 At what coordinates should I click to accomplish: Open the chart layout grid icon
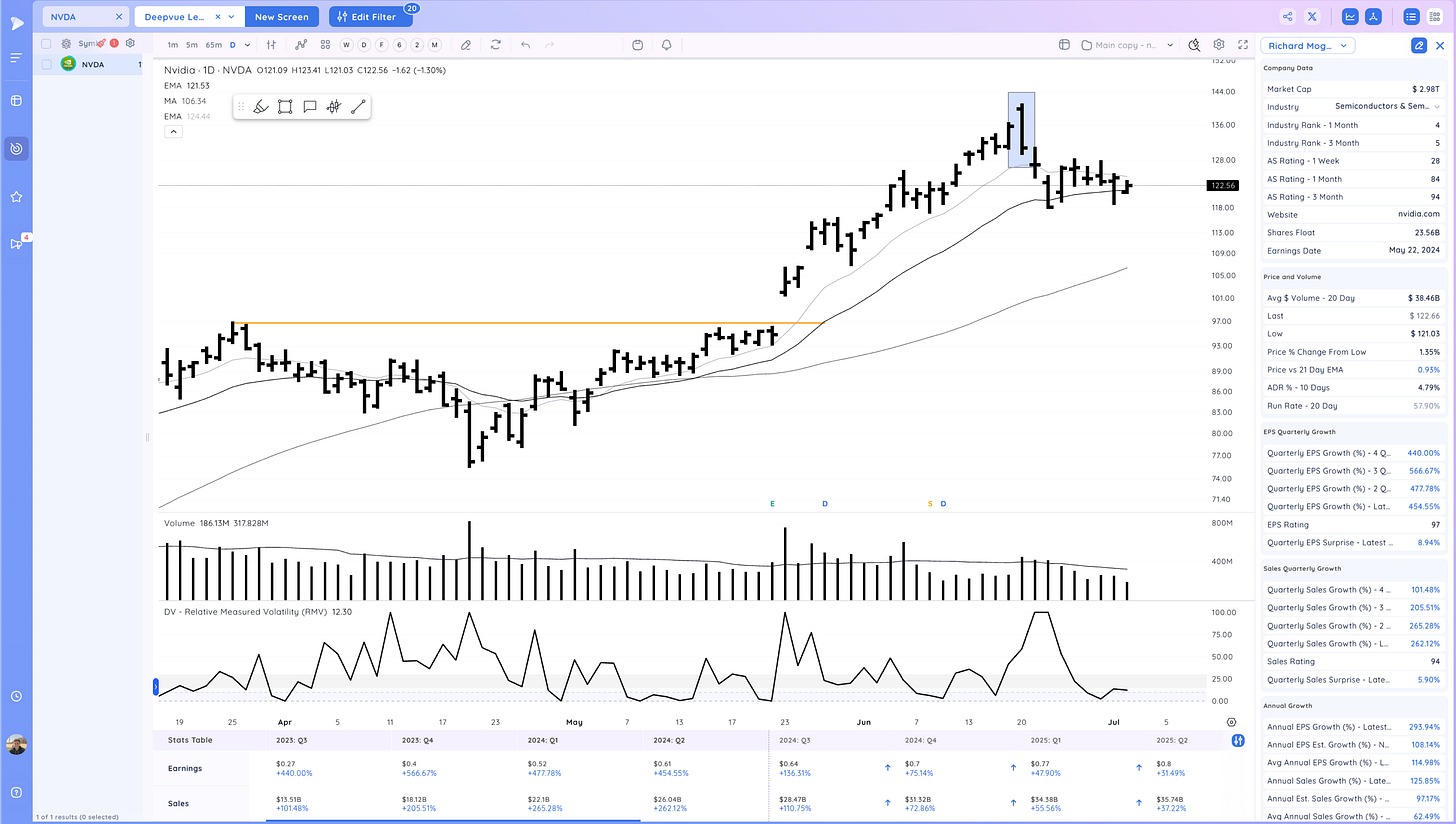(326, 45)
